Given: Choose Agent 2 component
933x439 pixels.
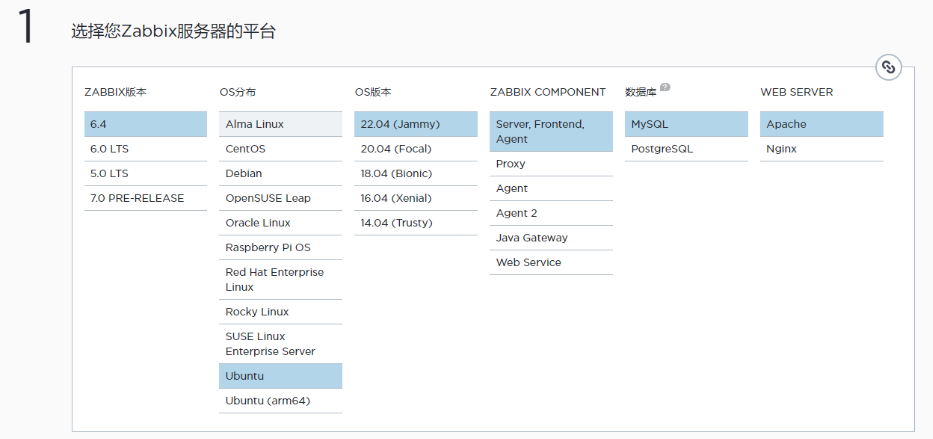Looking at the screenshot, I should coord(551,213).
